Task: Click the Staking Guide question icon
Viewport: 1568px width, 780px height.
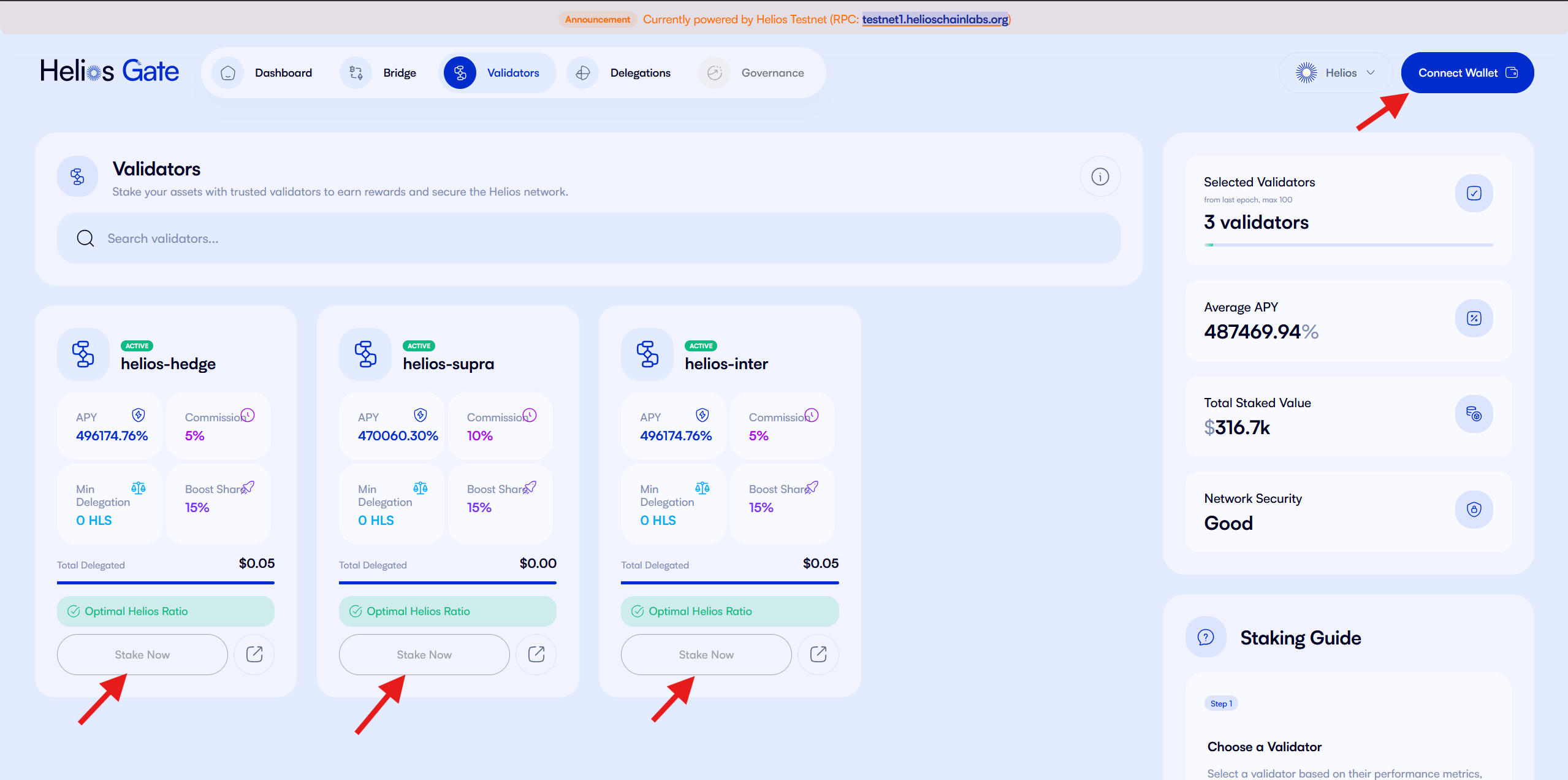Action: tap(1206, 637)
